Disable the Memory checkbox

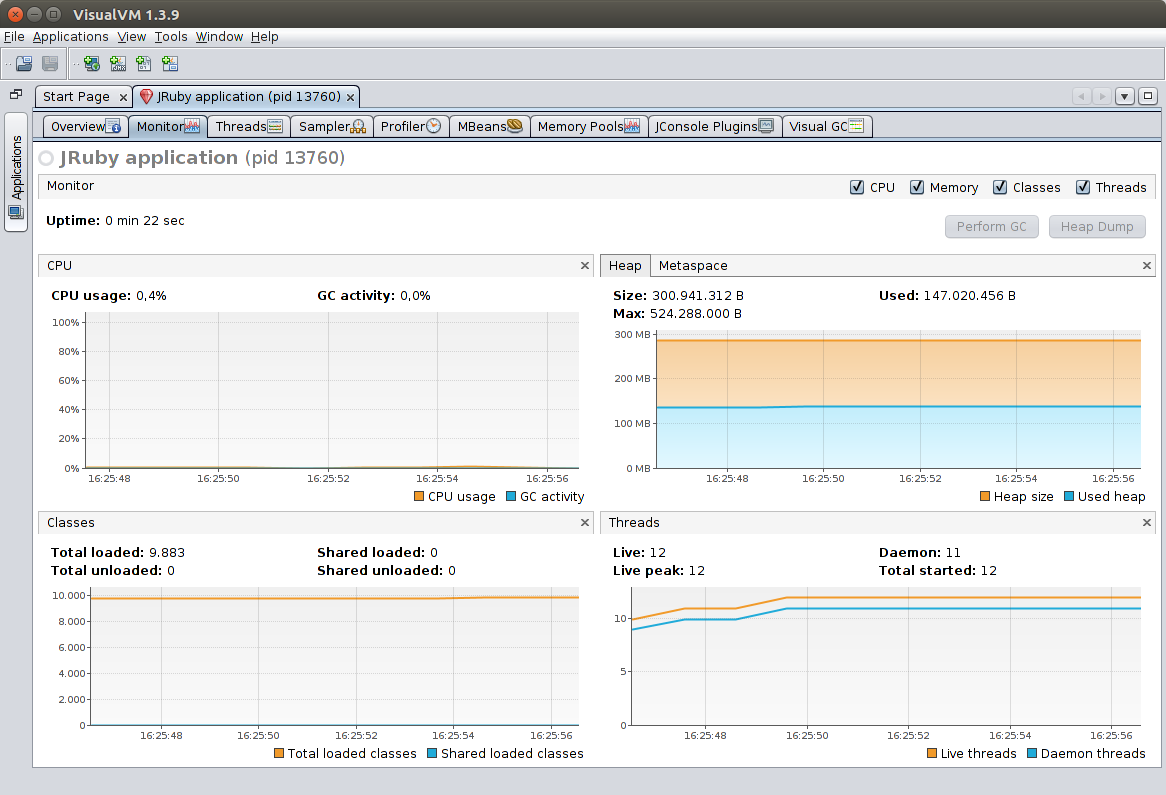(917, 187)
